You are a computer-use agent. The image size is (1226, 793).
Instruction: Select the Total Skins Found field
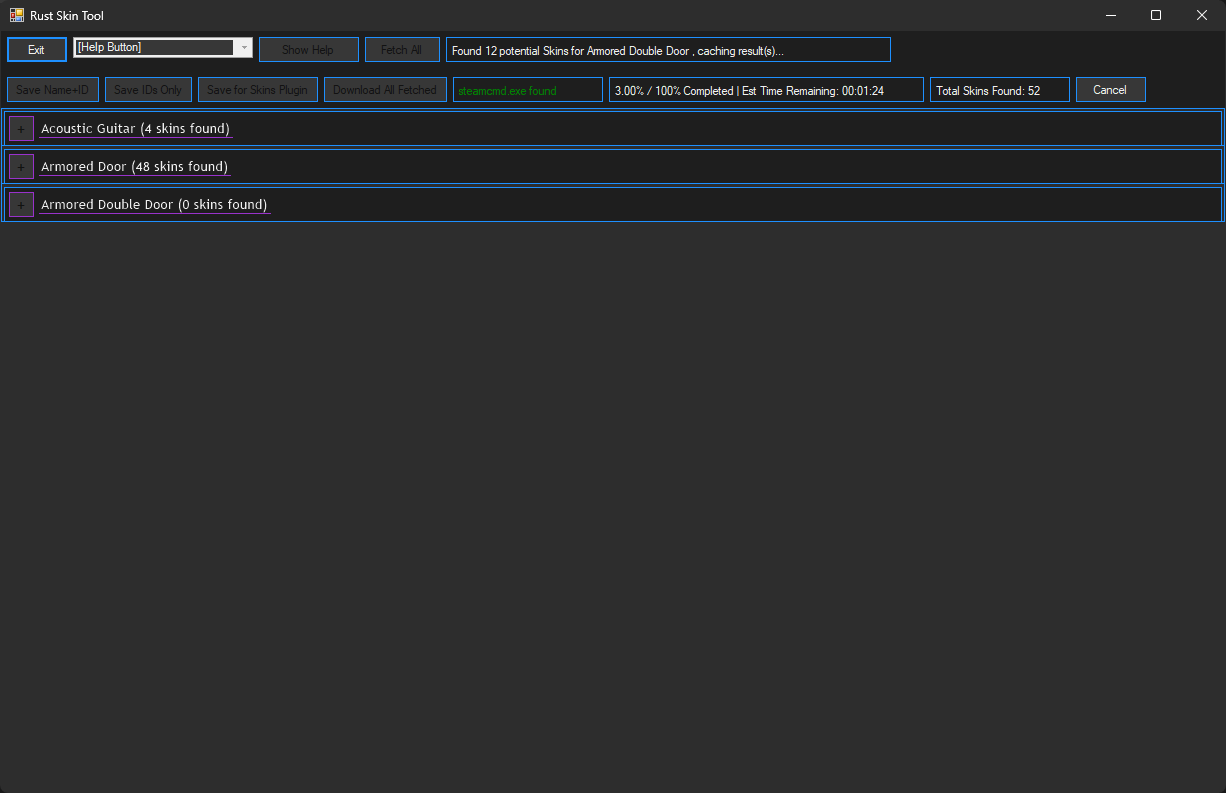point(999,90)
